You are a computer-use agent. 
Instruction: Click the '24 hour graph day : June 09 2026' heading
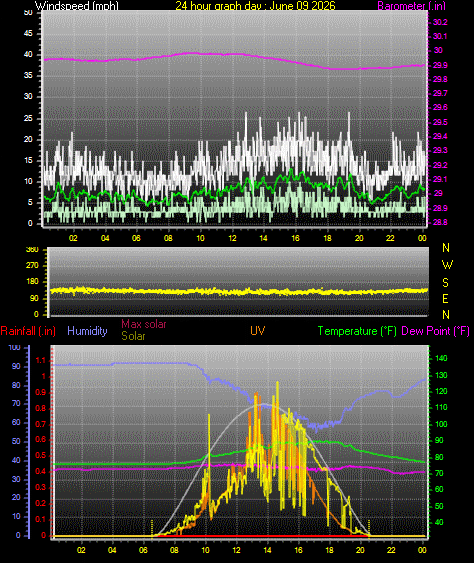pyautogui.click(x=255, y=5)
